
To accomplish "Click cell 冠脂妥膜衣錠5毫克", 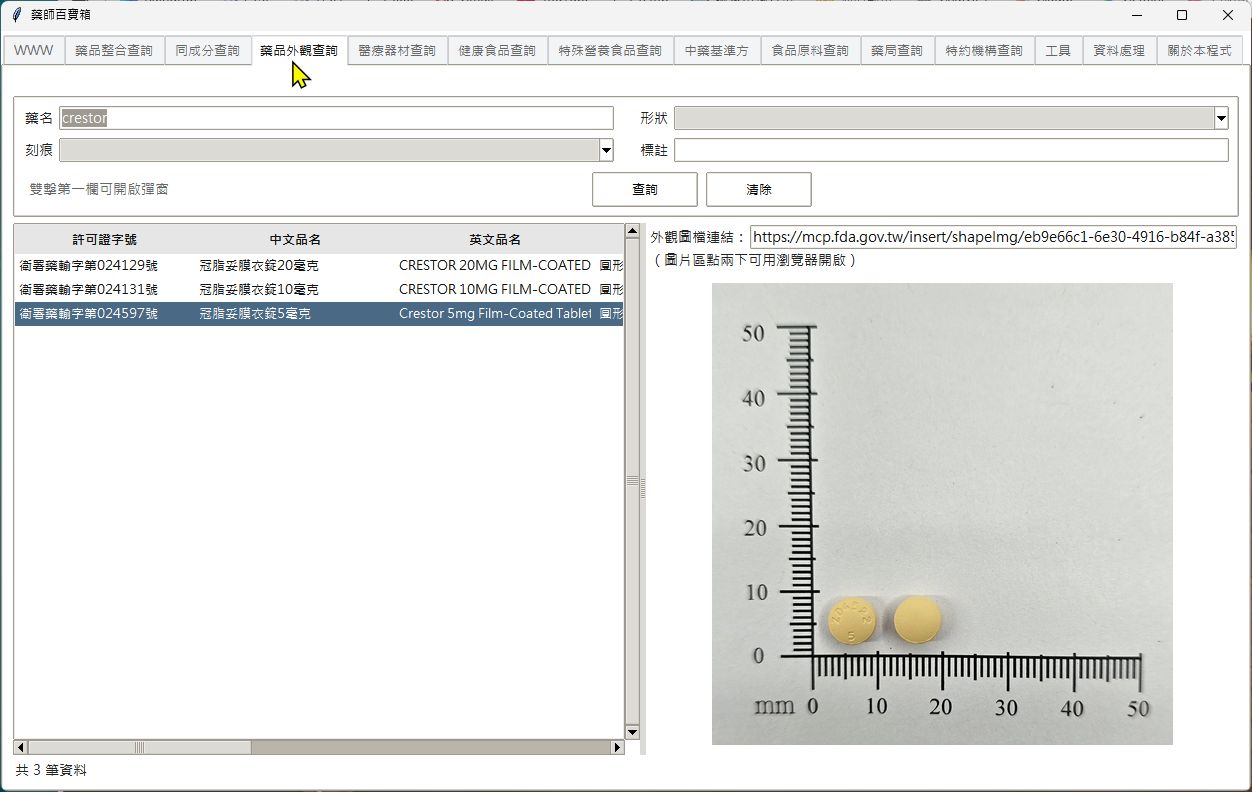I will (255, 313).
